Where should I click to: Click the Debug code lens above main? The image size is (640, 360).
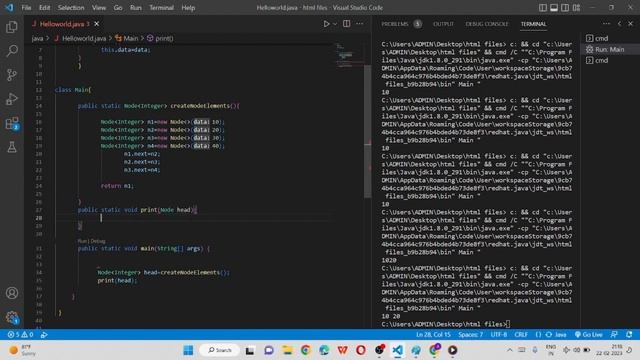(98, 241)
